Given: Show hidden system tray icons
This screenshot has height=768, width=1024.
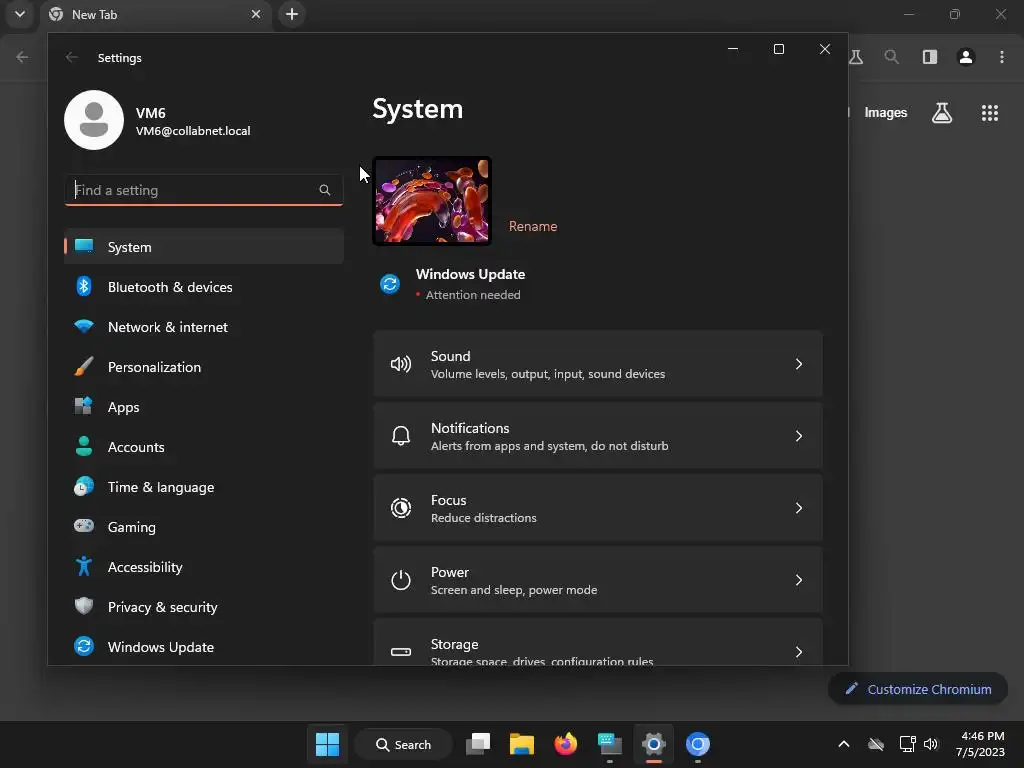Looking at the screenshot, I should tap(844, 744).
